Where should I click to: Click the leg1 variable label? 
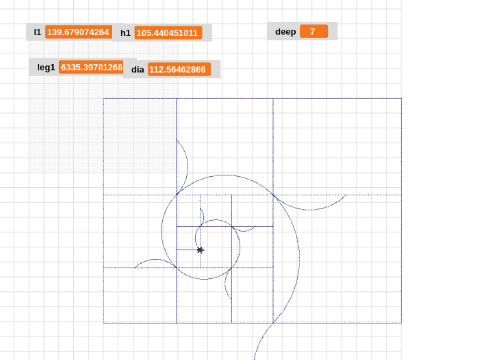[46, 67]
